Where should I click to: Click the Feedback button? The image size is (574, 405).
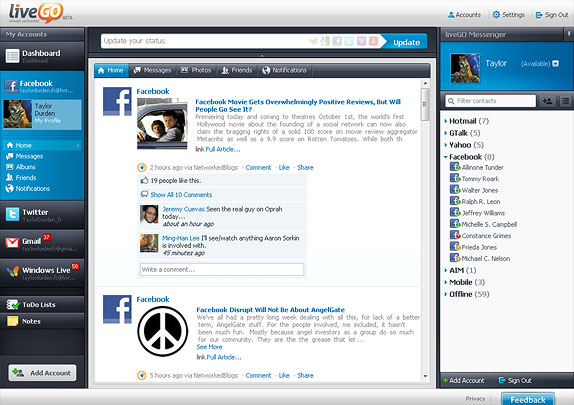tap(528, 399)
